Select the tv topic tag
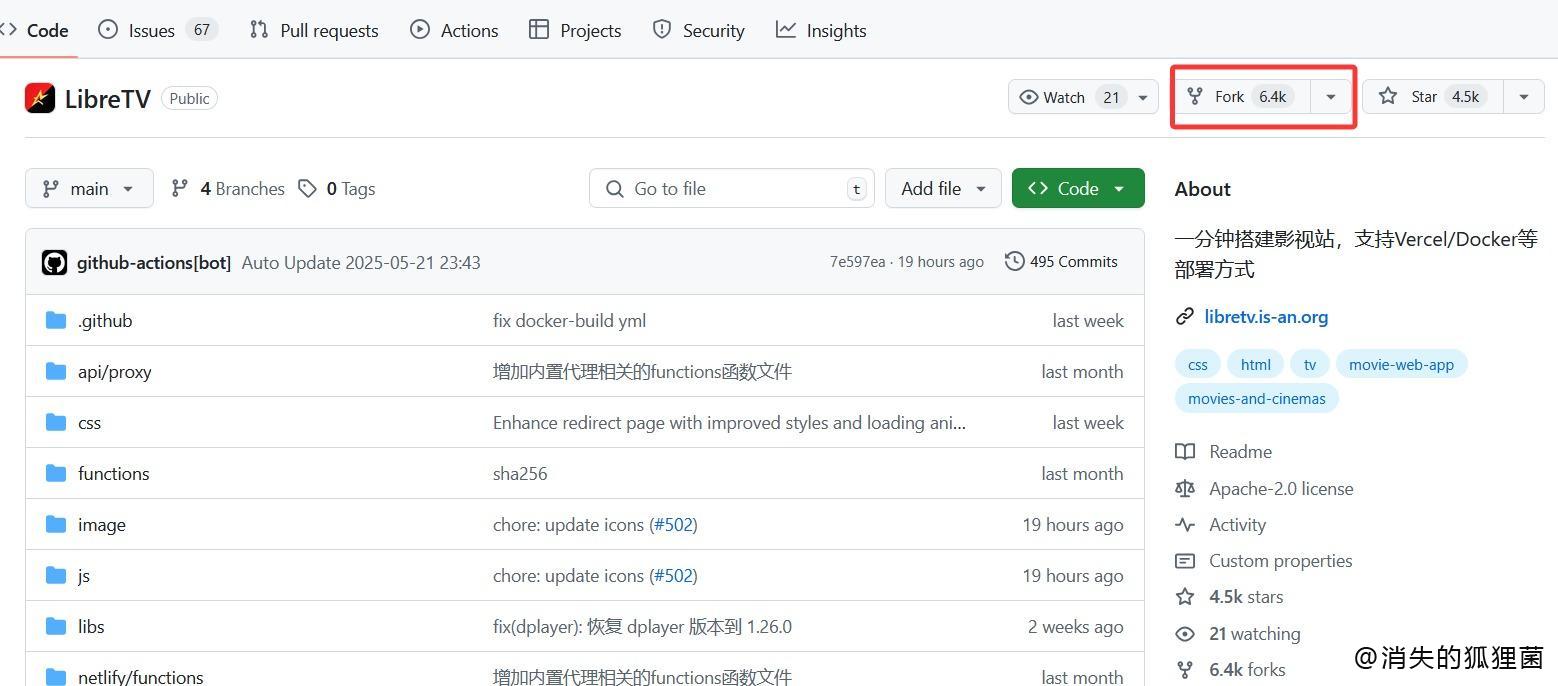The image size is (1558, 686). click(1310, 364)
